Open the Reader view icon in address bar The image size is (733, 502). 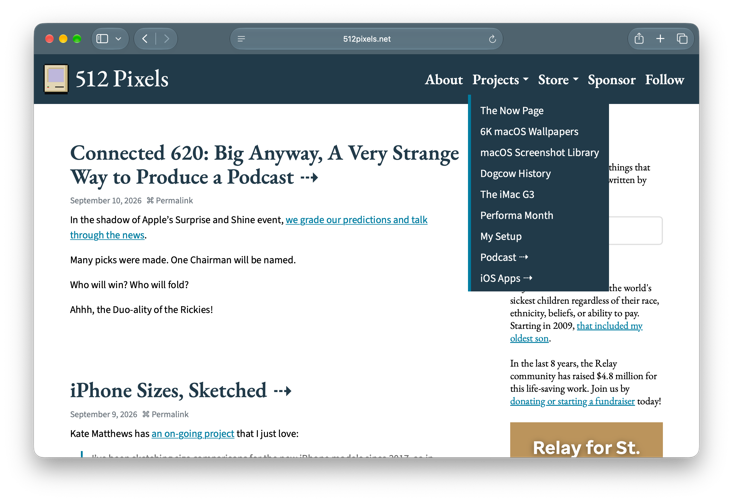tap(241, 39)
